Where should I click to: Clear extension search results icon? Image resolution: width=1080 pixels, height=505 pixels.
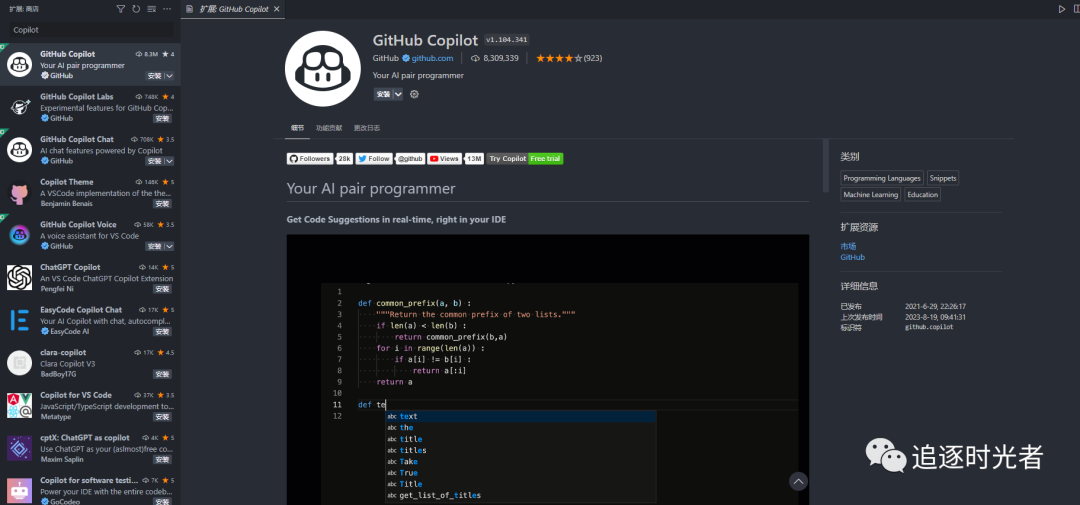click(x=152, y=9)
